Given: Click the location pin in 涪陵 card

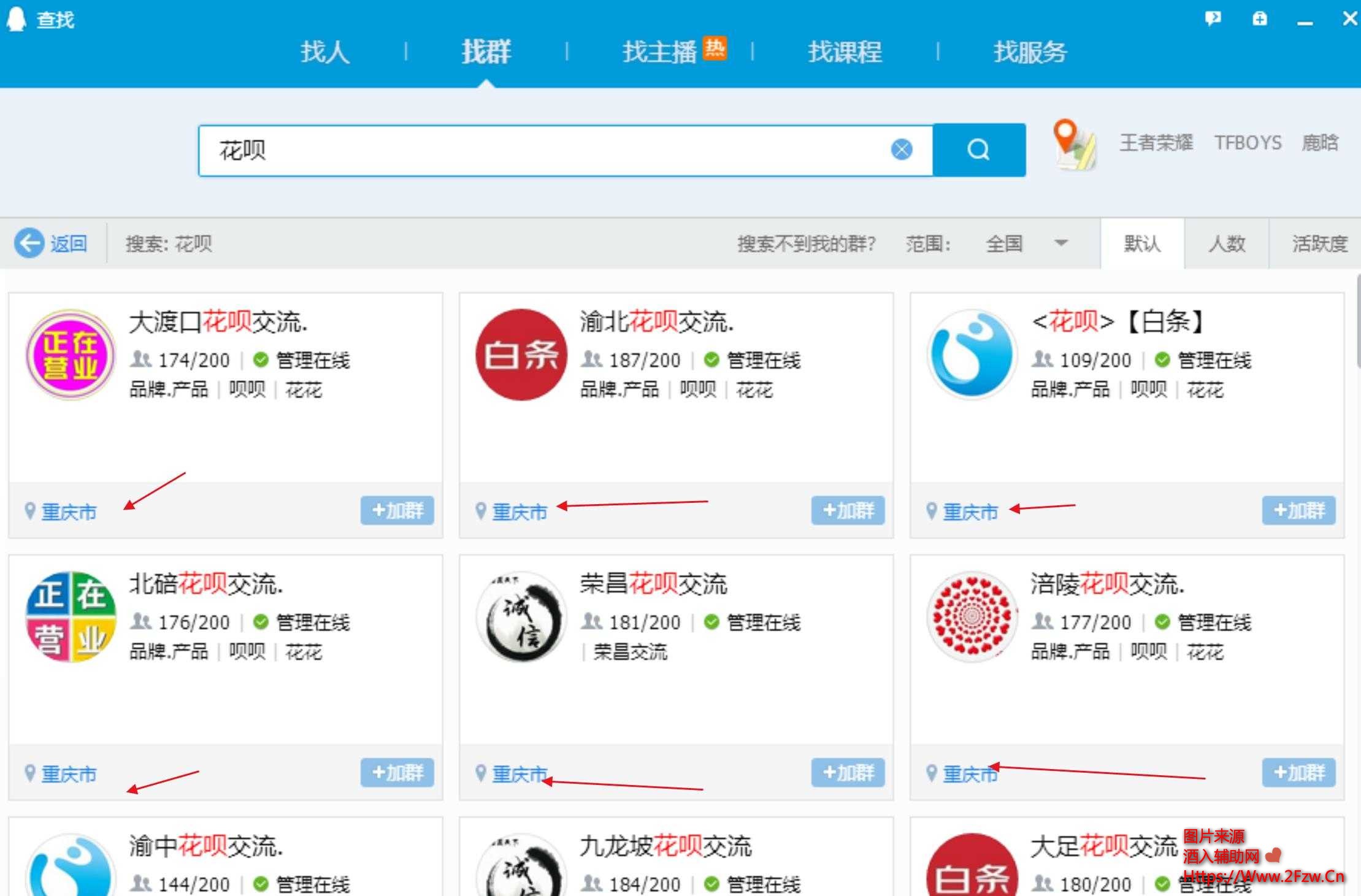Looking at the screenshot, I should pos(932,773).
